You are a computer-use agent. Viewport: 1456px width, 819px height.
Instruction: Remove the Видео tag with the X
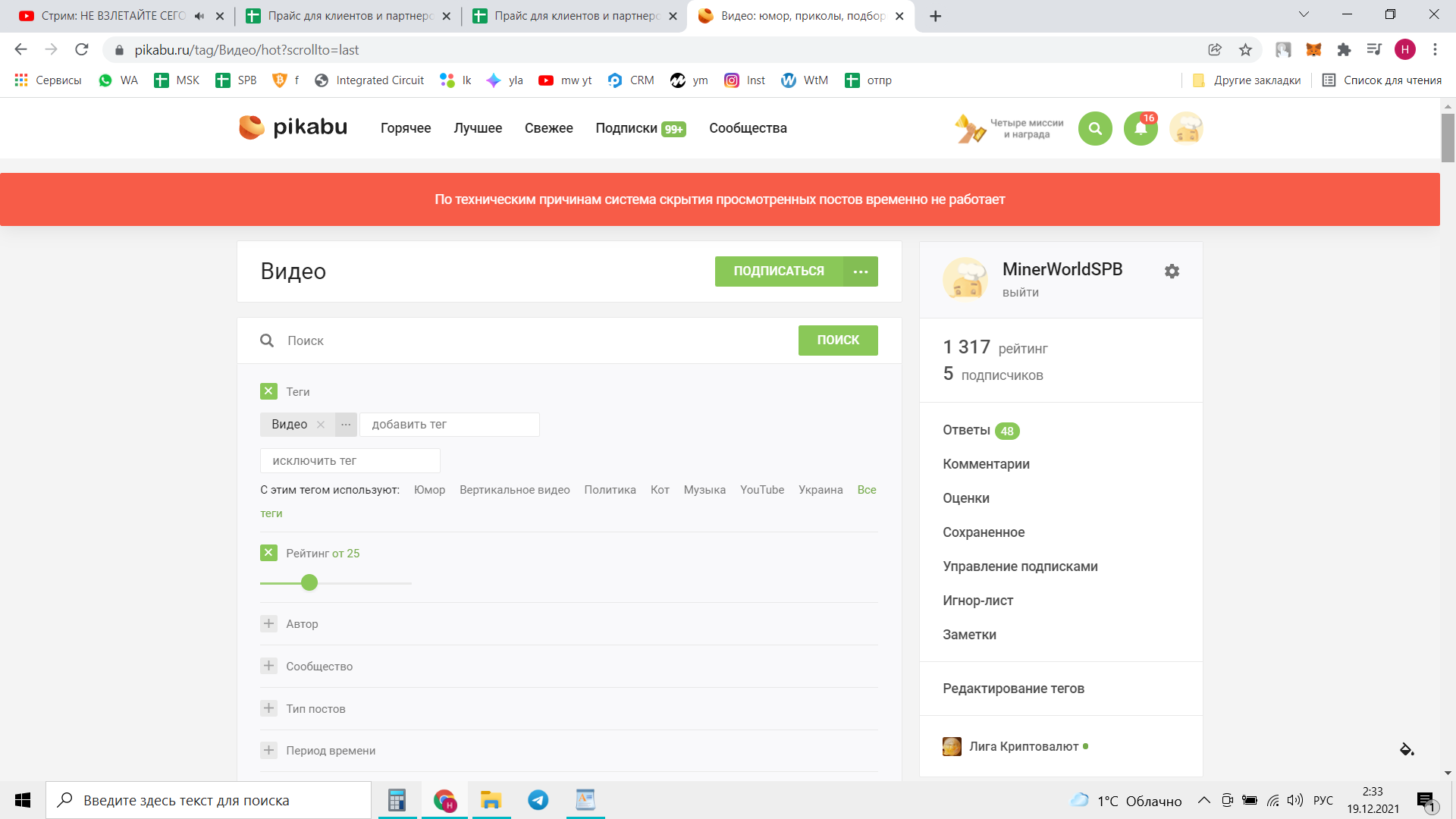[x=321, y=425]
